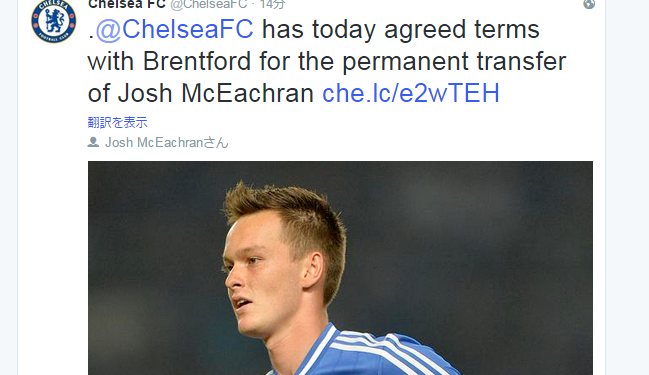Open the che.lc/e2wTEH short link
Screen dimensions: 649x375
[x=411, y=93]
